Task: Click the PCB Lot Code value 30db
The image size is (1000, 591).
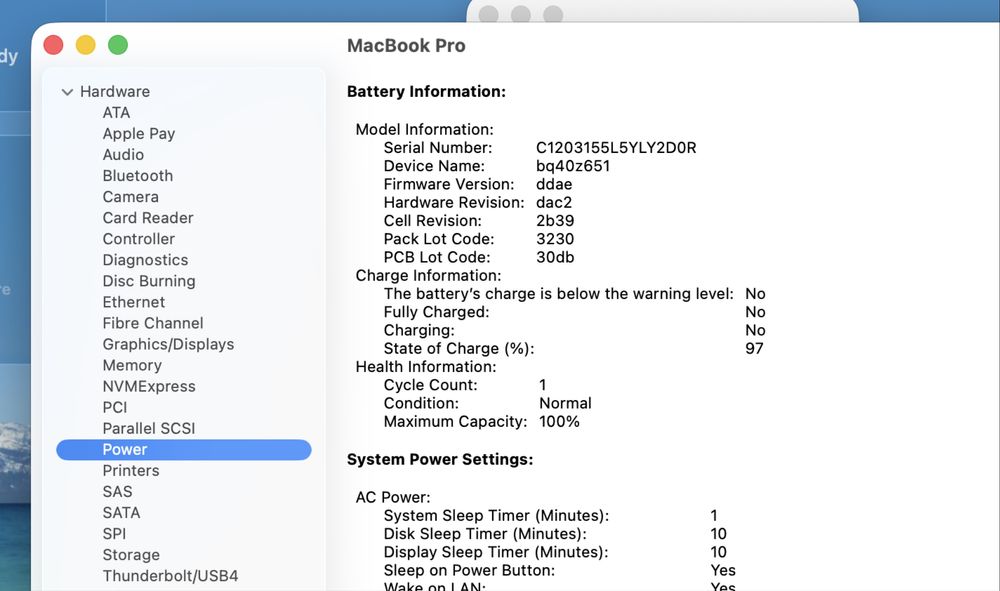Action: tap(555, 258)
